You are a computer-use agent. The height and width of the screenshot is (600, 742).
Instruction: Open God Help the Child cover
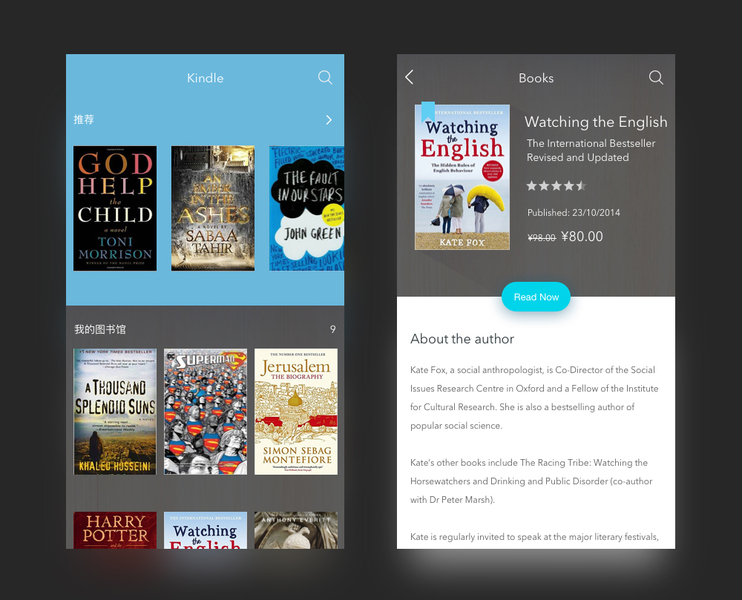tap(115, 208)
